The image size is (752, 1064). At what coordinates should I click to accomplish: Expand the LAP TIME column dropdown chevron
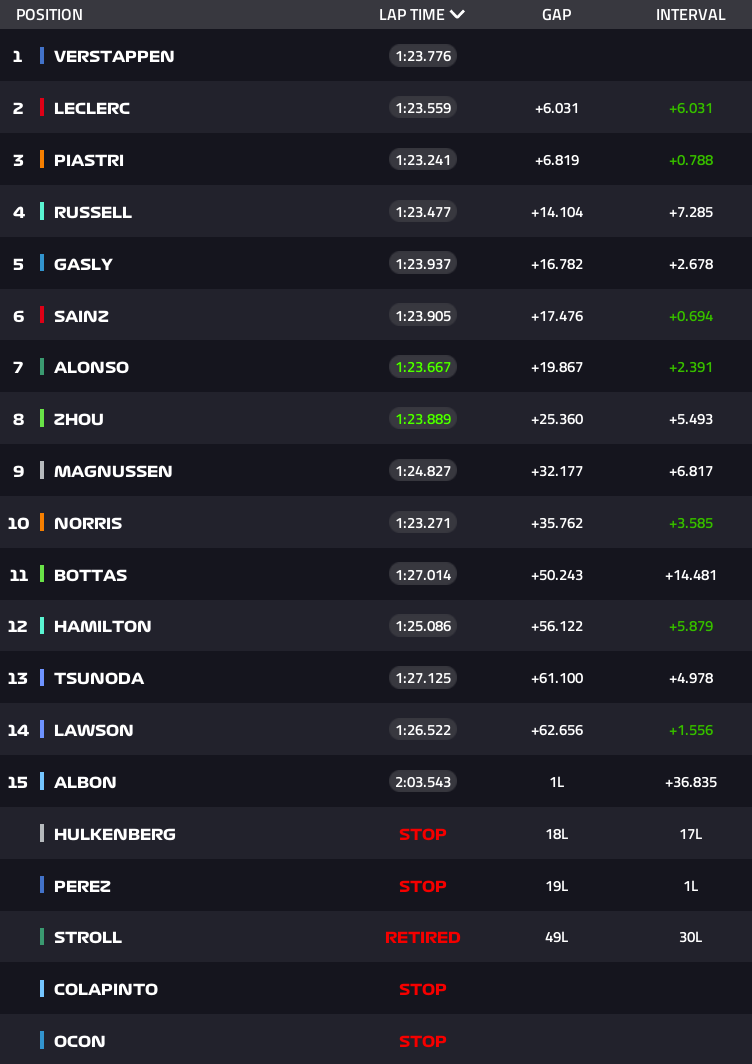point(457,14)
